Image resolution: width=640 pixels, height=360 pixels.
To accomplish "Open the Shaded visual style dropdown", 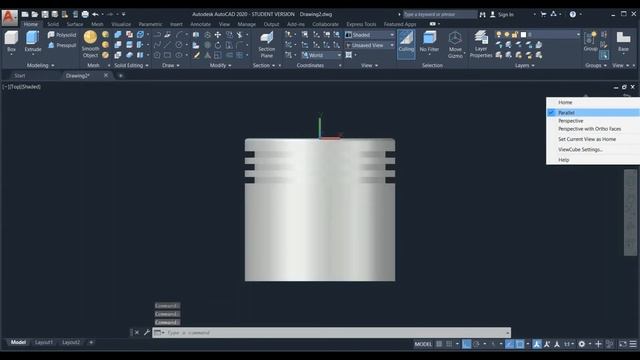I will [x=370, y=35].
